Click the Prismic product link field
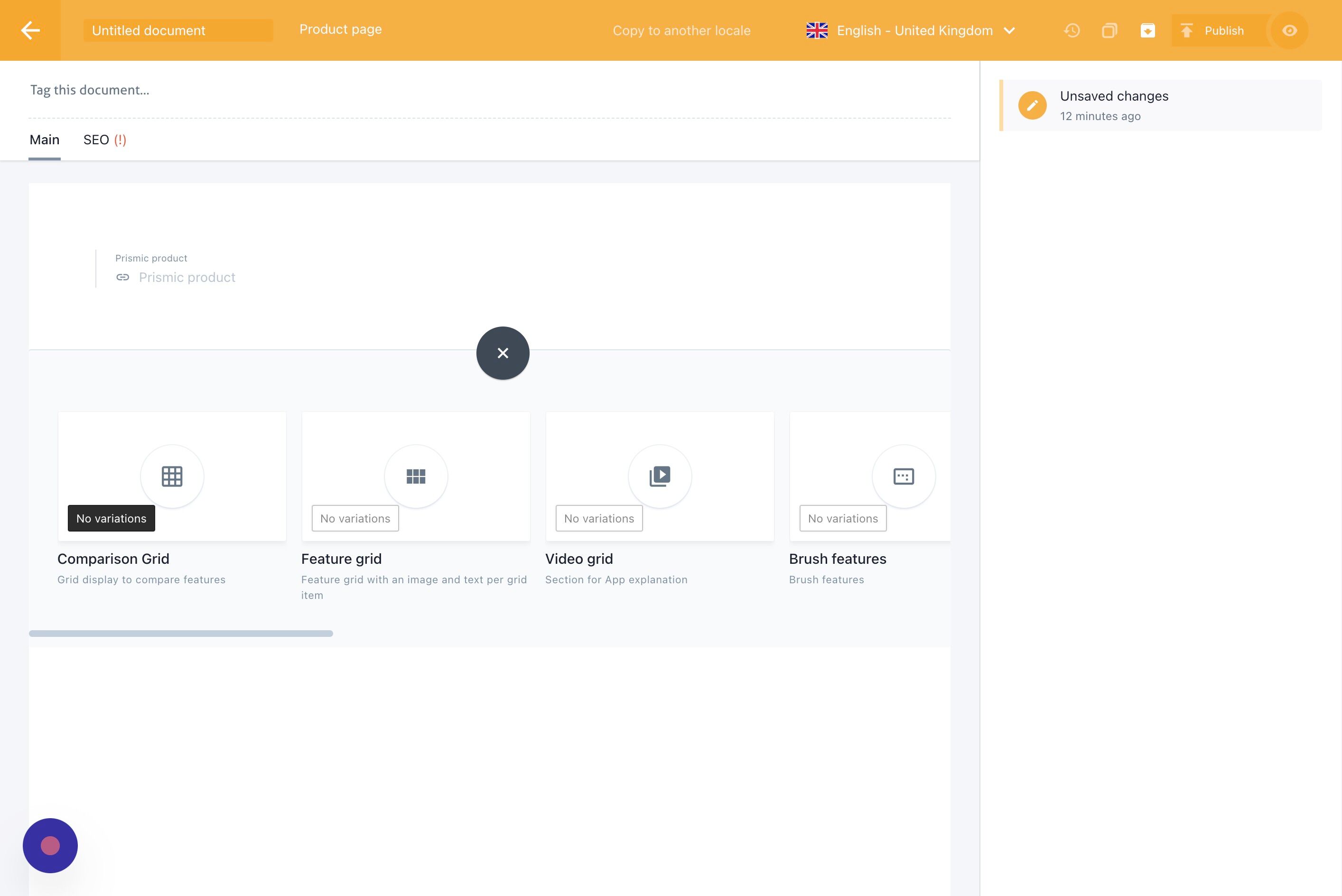 [x=187, y=277]
